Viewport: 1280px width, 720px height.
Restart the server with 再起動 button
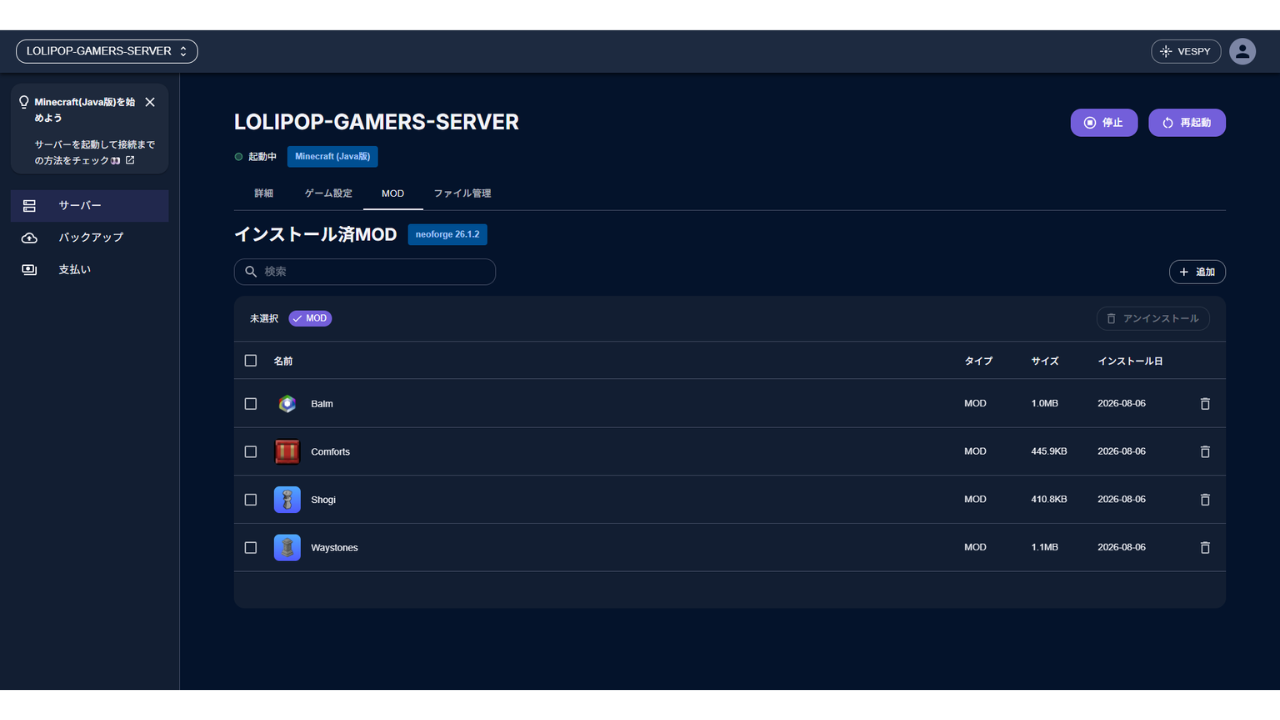(1187, 123)
